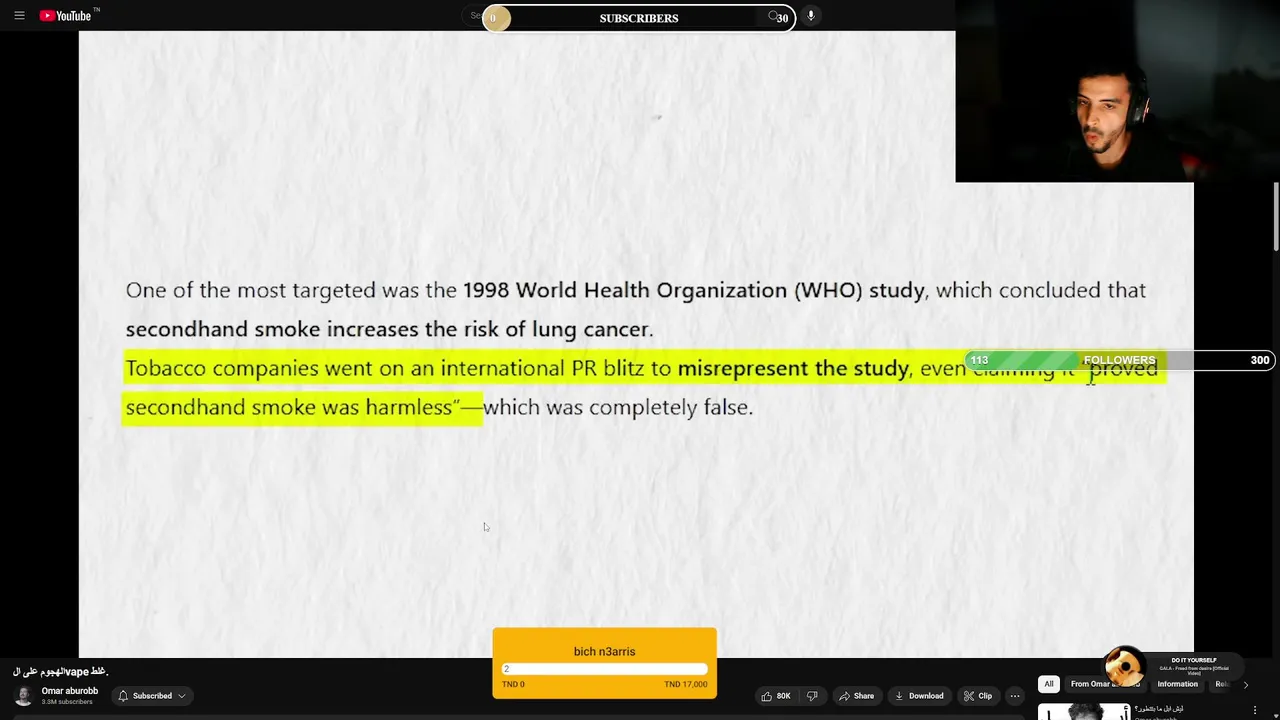The height and width of the screenshot is (720, 1280).
Task: Like the video showing 80K likes
Action: pyautogui.click(x=775, y=696)
